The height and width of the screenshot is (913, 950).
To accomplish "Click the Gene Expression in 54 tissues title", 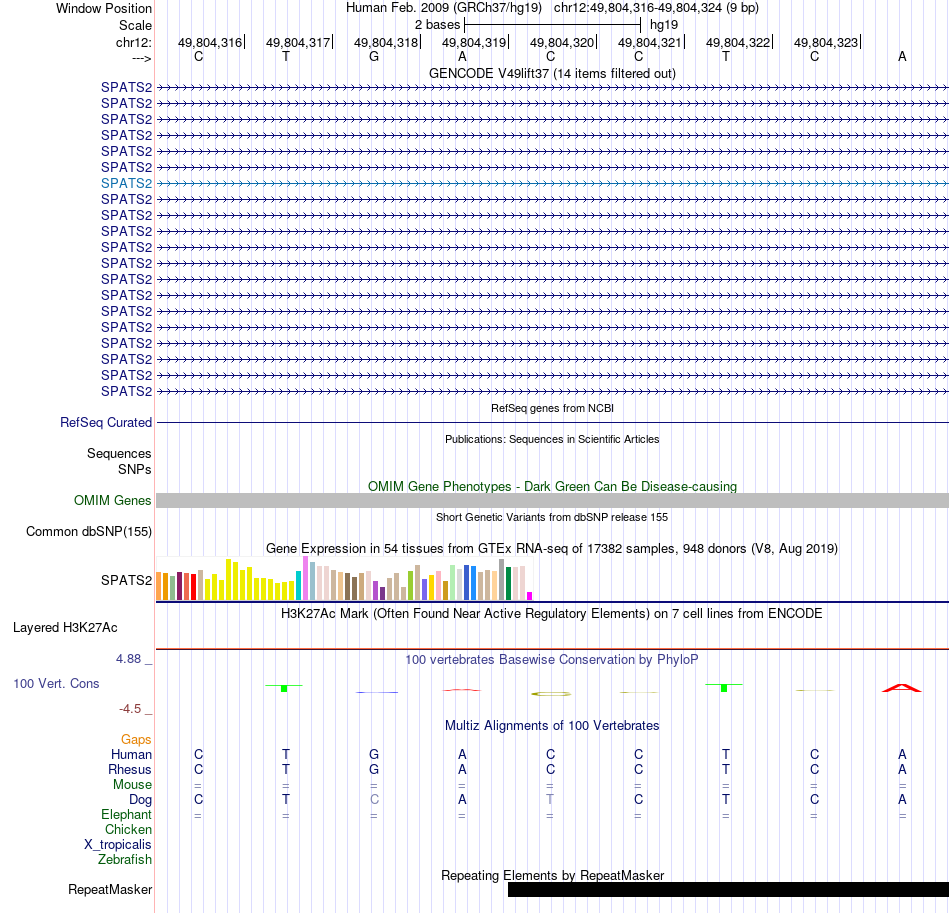I will point(552,548).
